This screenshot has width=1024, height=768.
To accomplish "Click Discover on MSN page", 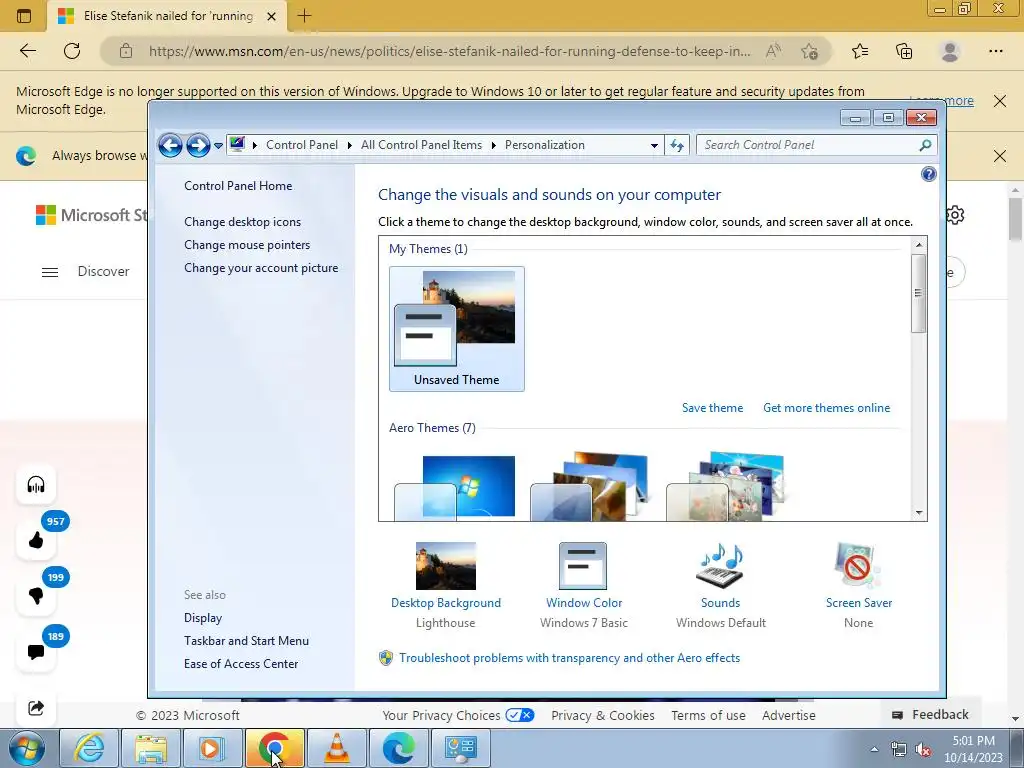I will 103,271.
